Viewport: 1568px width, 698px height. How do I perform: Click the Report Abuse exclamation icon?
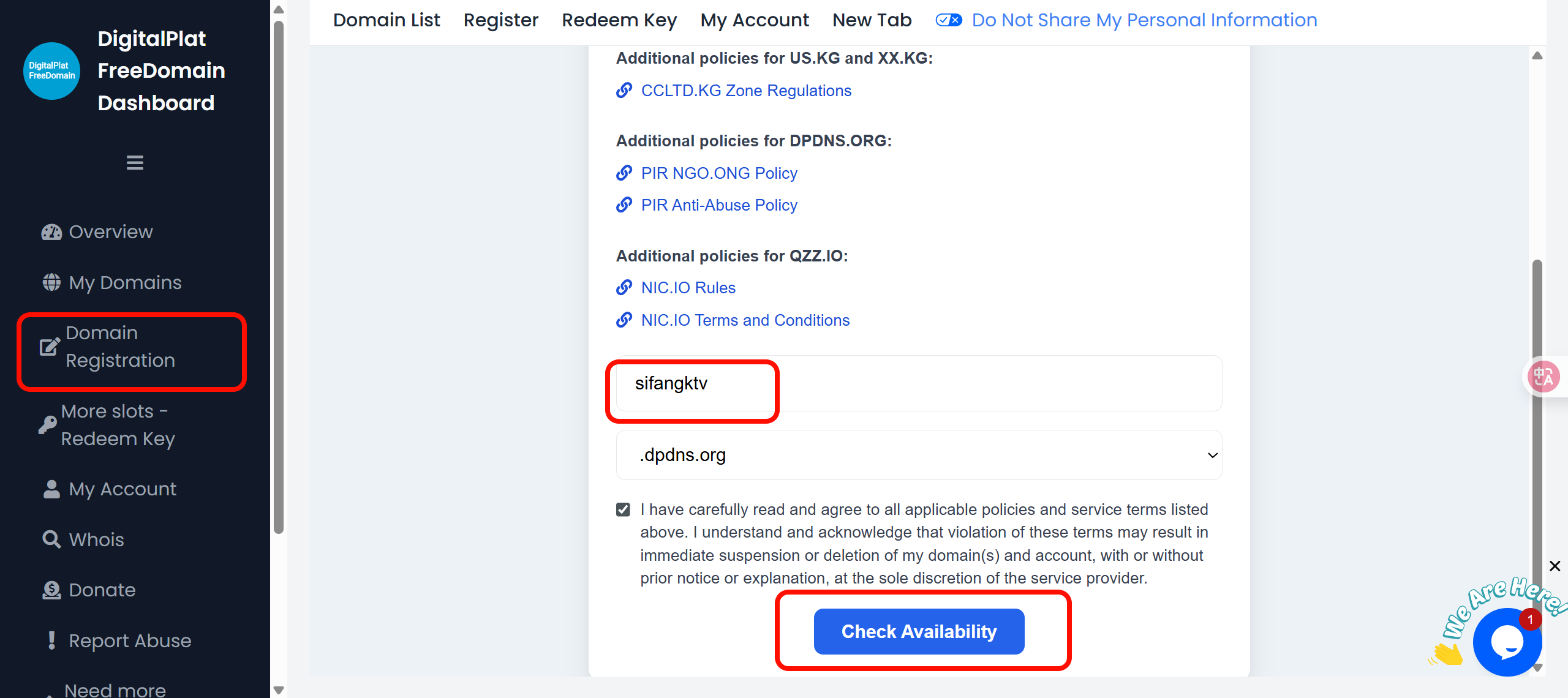(51, 640)
